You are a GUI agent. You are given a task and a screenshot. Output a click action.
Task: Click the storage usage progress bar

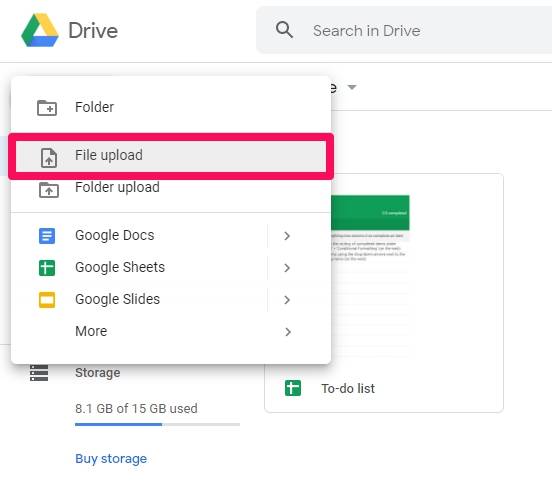(x=157, y=424)
